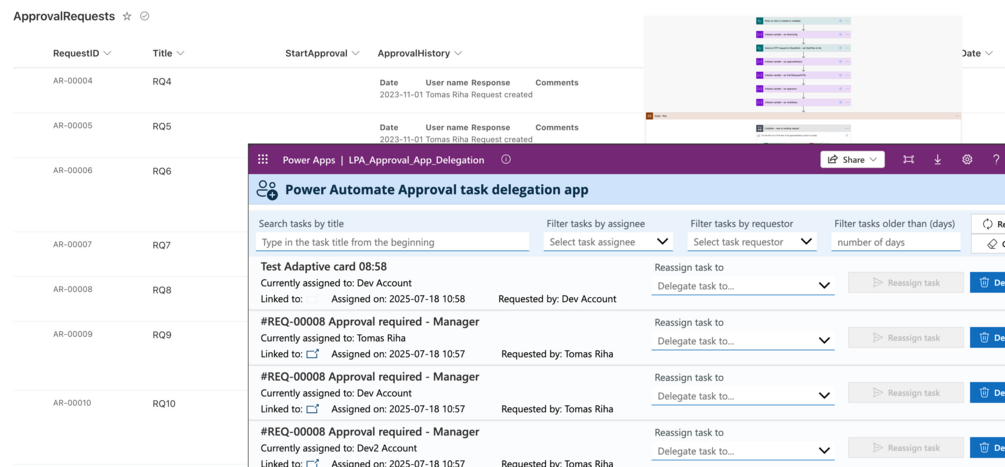Click the download icon in Power Apps header

click(938, 160)
